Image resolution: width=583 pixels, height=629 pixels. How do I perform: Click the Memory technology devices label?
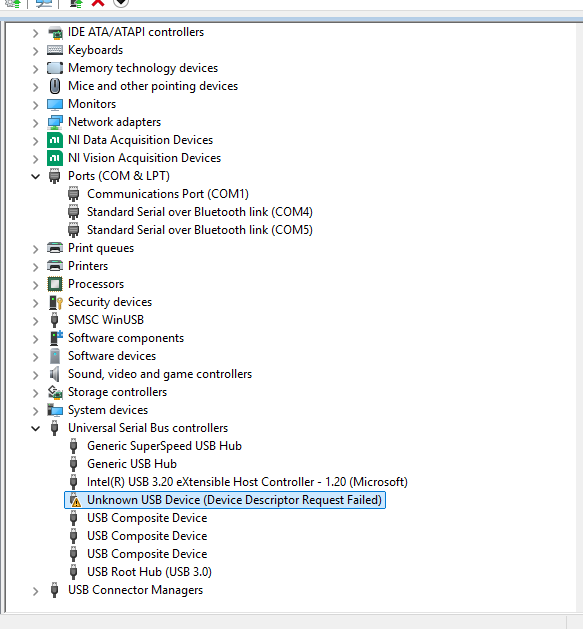[x=143, y=68]
